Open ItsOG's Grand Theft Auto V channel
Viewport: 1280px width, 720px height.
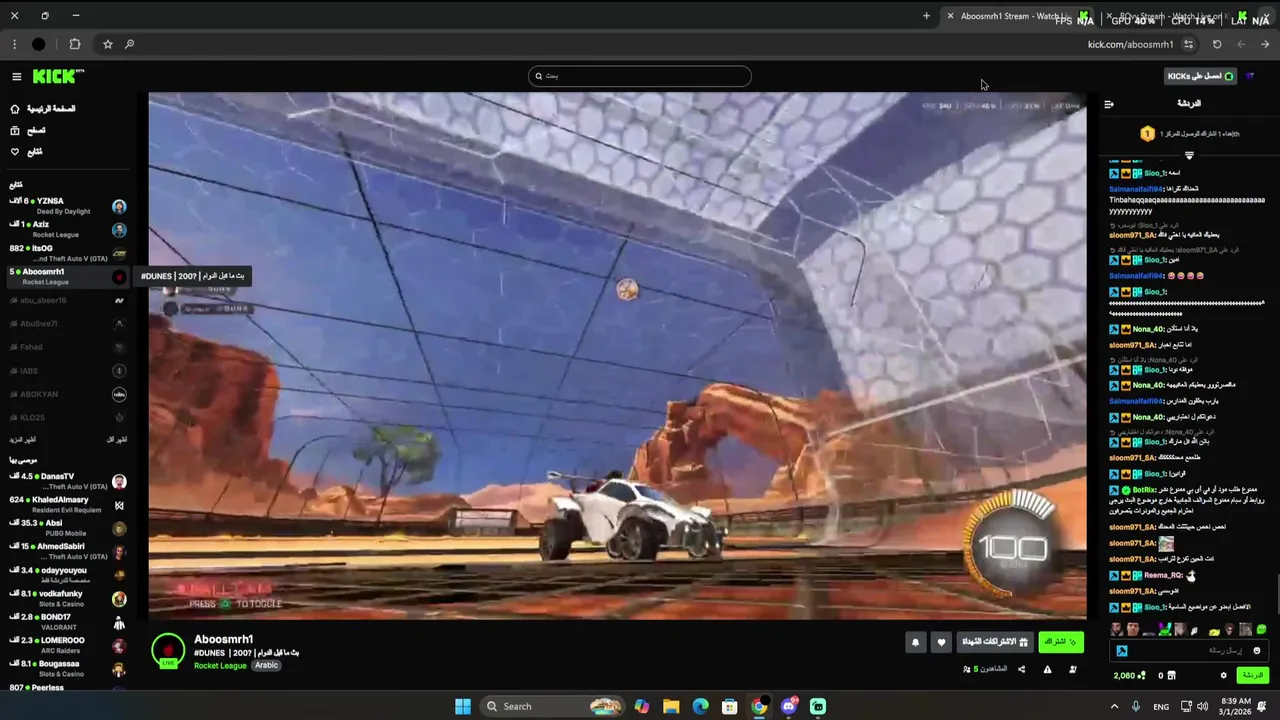68,253
